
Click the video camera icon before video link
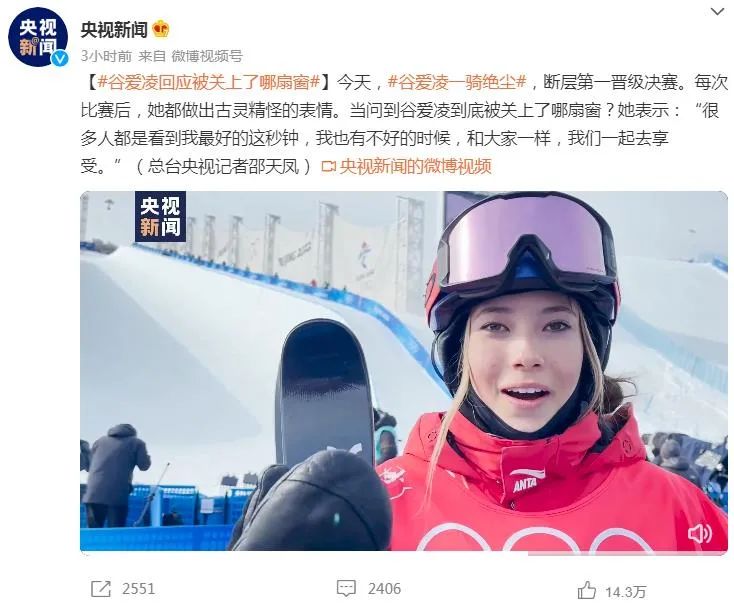[330, 166]
